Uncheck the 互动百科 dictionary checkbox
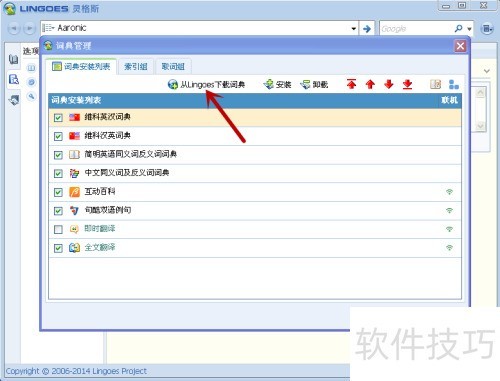500x381 pixels. pos(58,192)
